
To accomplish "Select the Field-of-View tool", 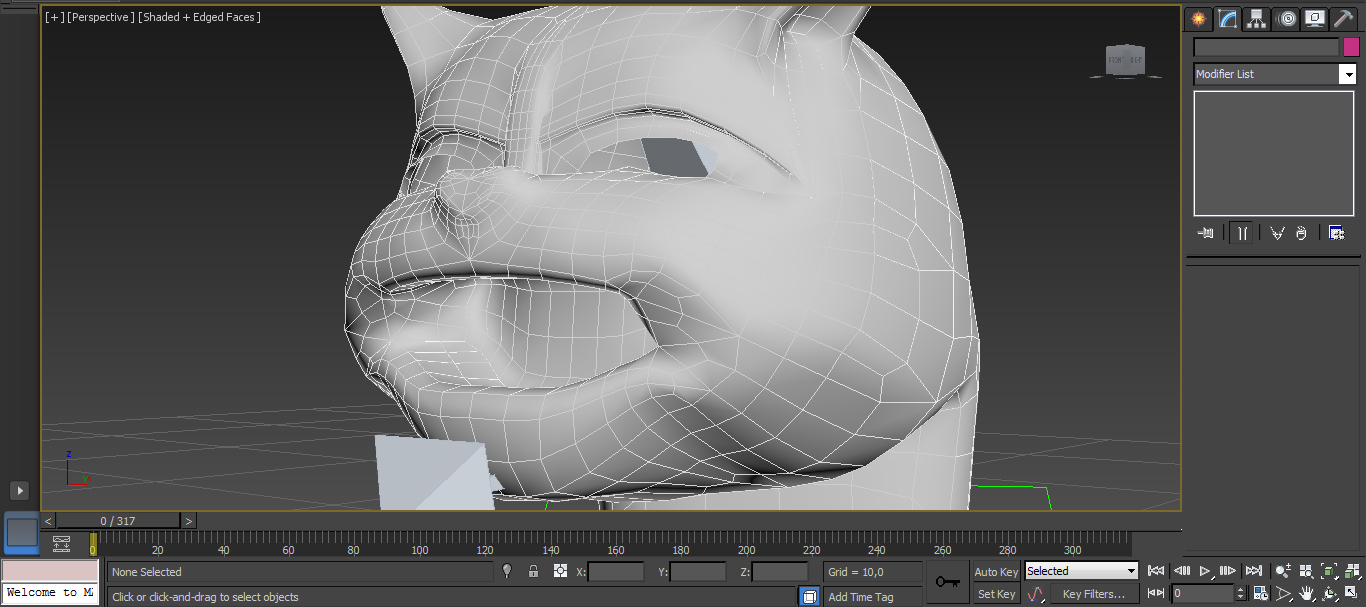I will (x=1283, y=594).
